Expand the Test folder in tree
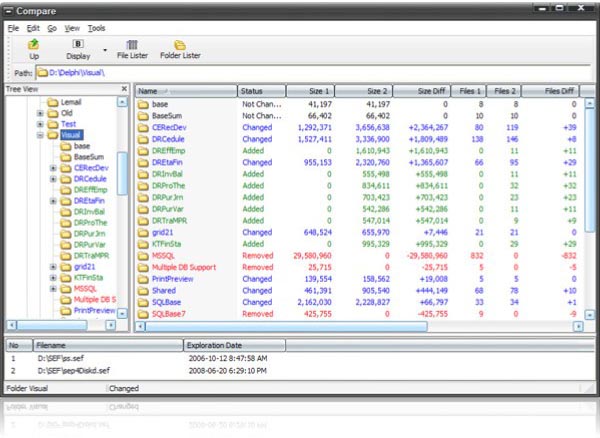Viewport: 600px width, 438px height. [x=40, y=123]
